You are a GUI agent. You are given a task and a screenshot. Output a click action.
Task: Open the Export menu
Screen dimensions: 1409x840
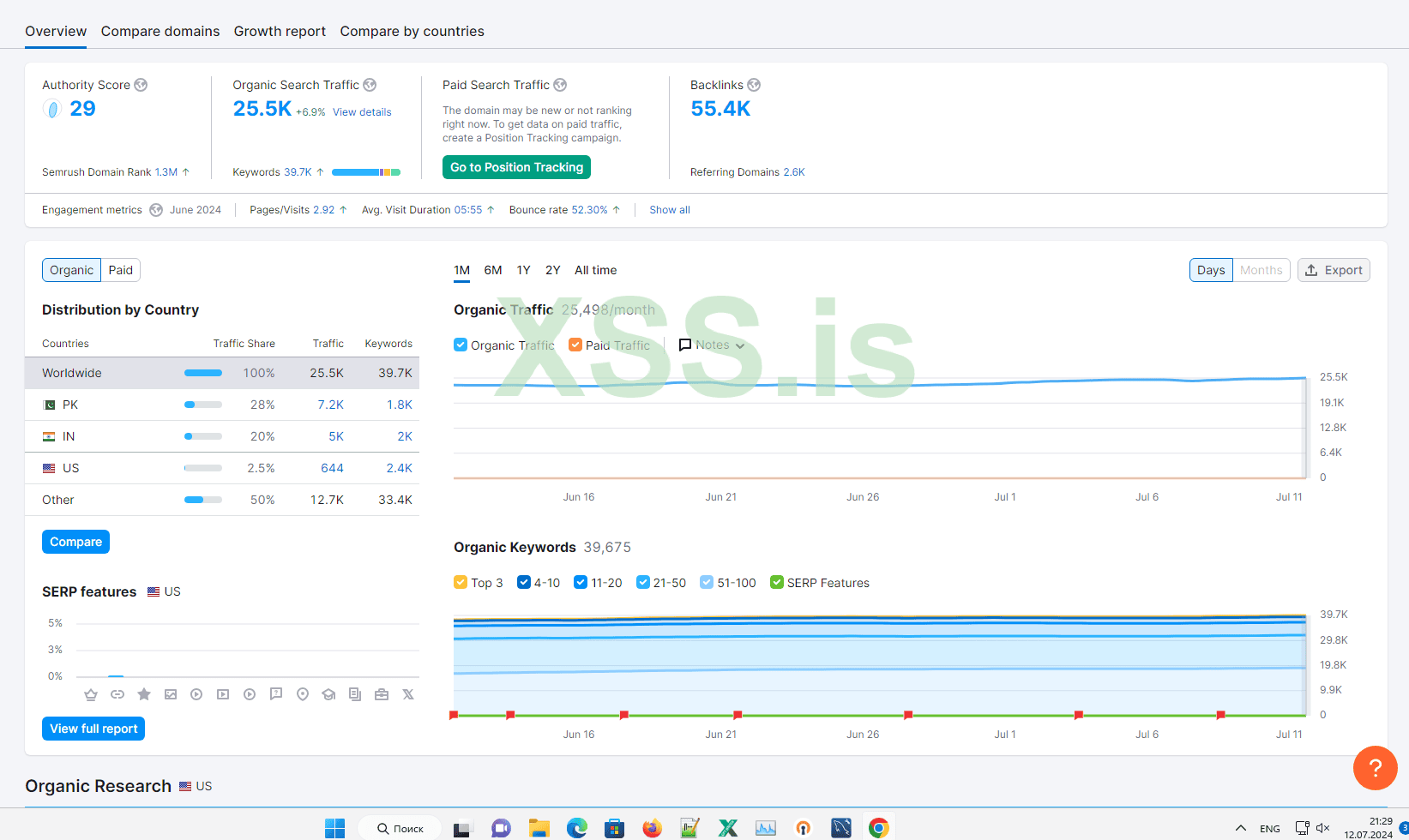[x=1334, y=270]
